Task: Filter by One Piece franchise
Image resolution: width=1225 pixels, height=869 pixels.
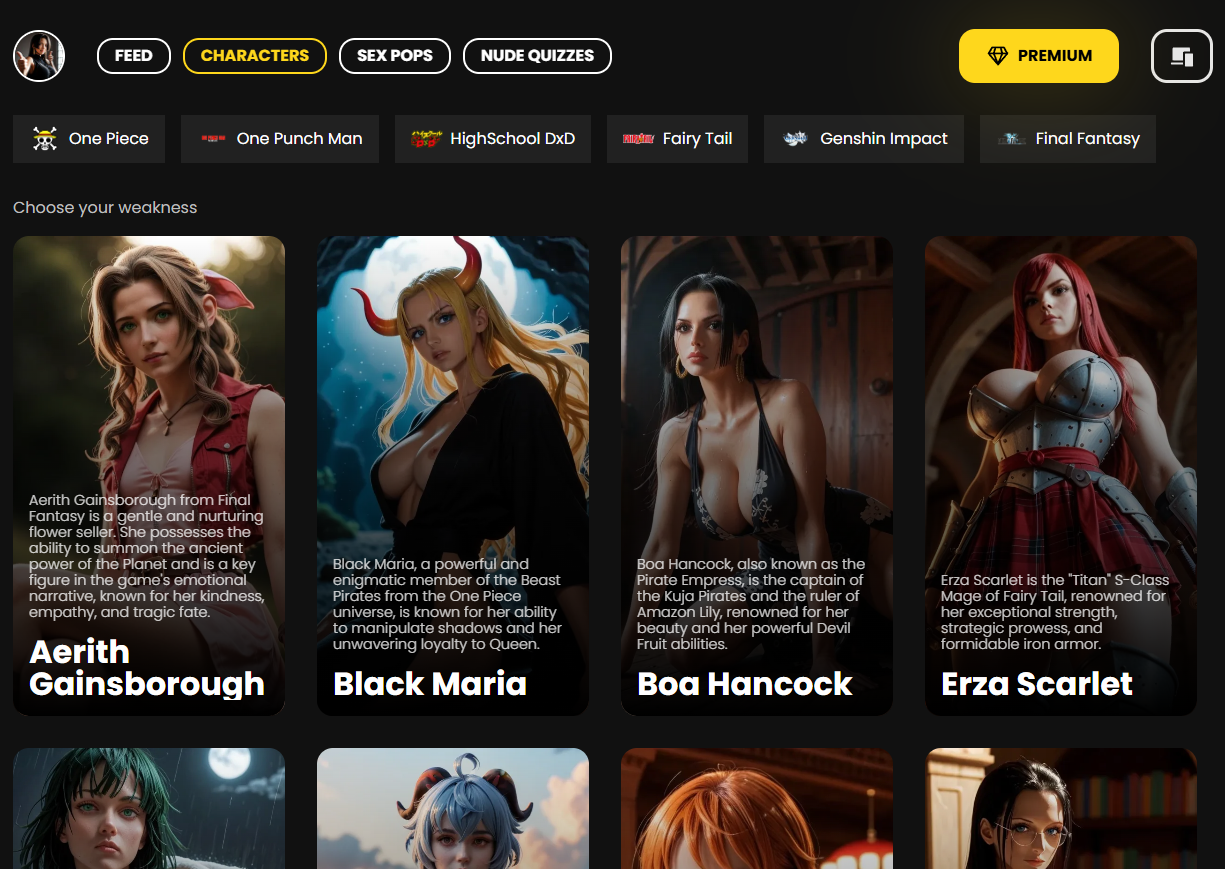Action: pyautogui.click(x=89, y=139)
